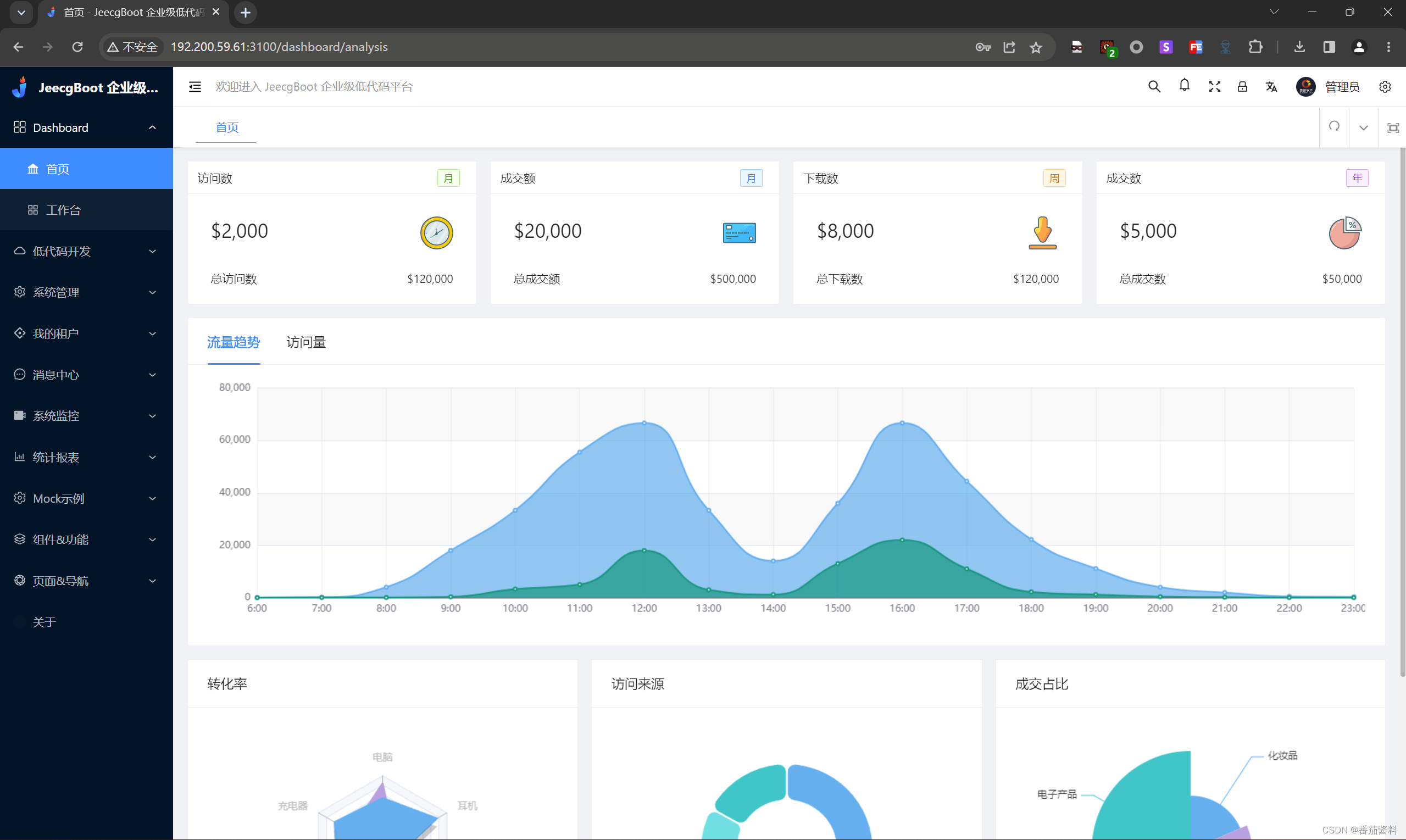Screen dimensions: 1406x840
Task: Open the language translation icon
Action: [1271, 87]
